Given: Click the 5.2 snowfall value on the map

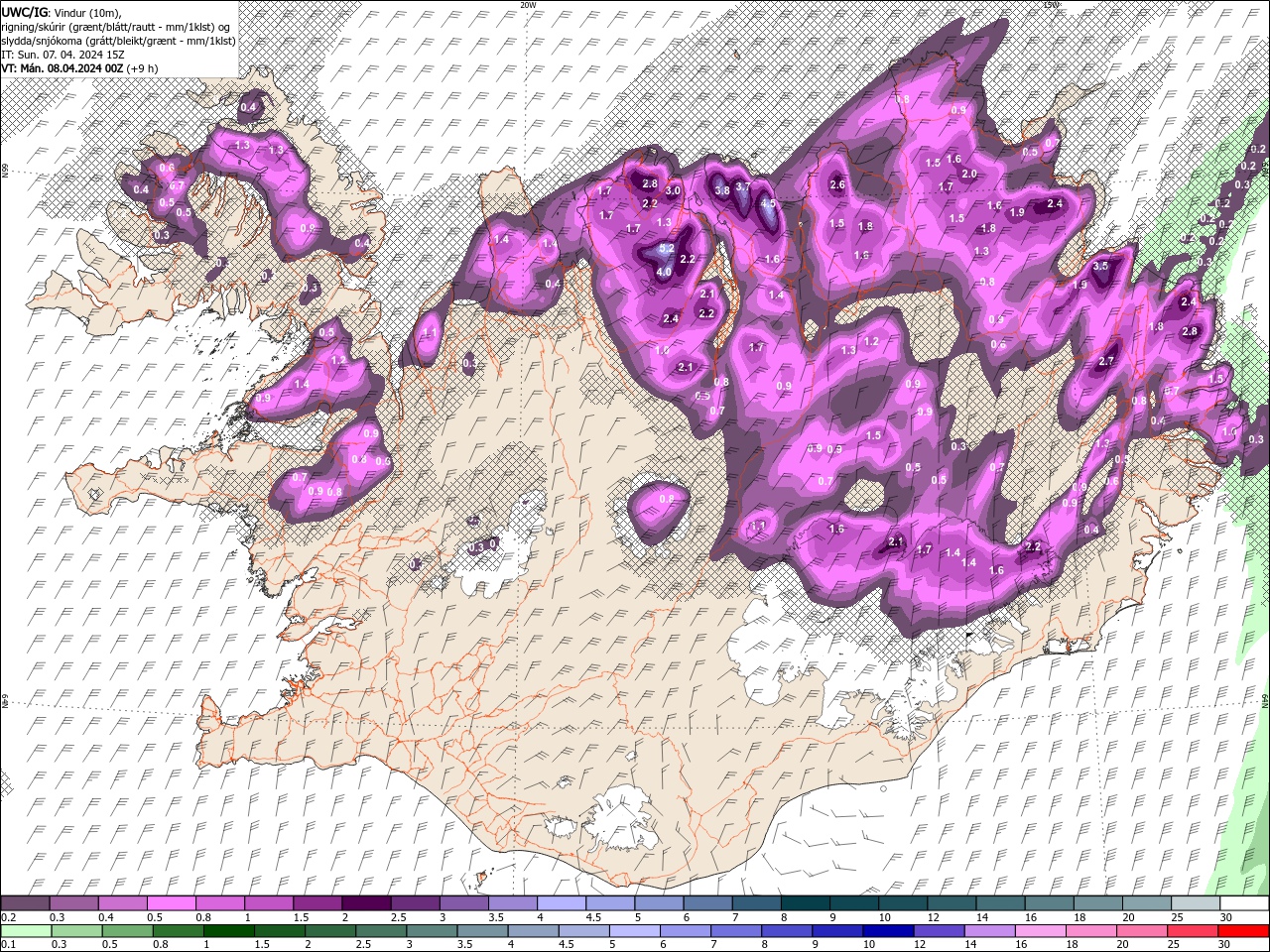Looking at the screenshot, I should [667, 248].
